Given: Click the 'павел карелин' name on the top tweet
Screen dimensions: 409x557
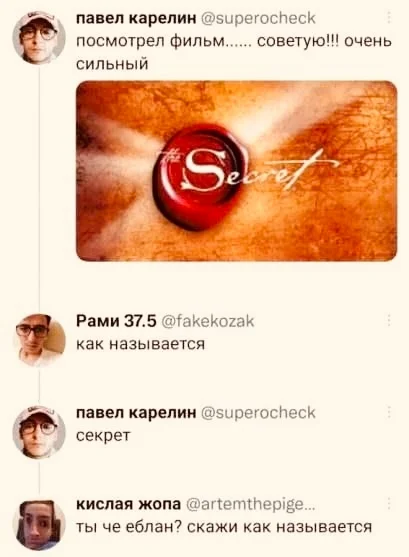Looking at the screenshot, I should pos(136,18).
